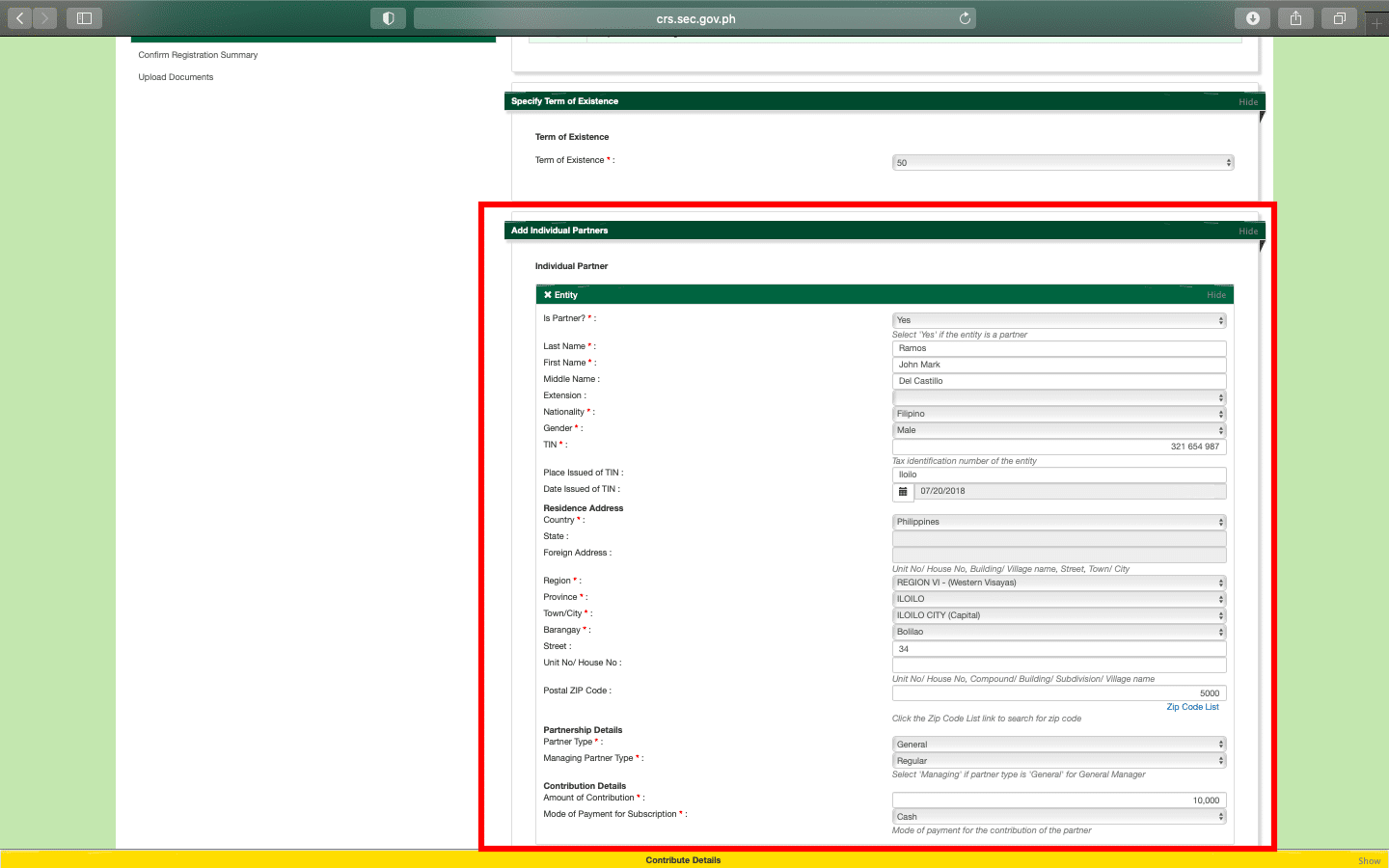Screen dimensions: 1389x868
Task: Show the tab overview icon
Action: (x=1339, y=18)
